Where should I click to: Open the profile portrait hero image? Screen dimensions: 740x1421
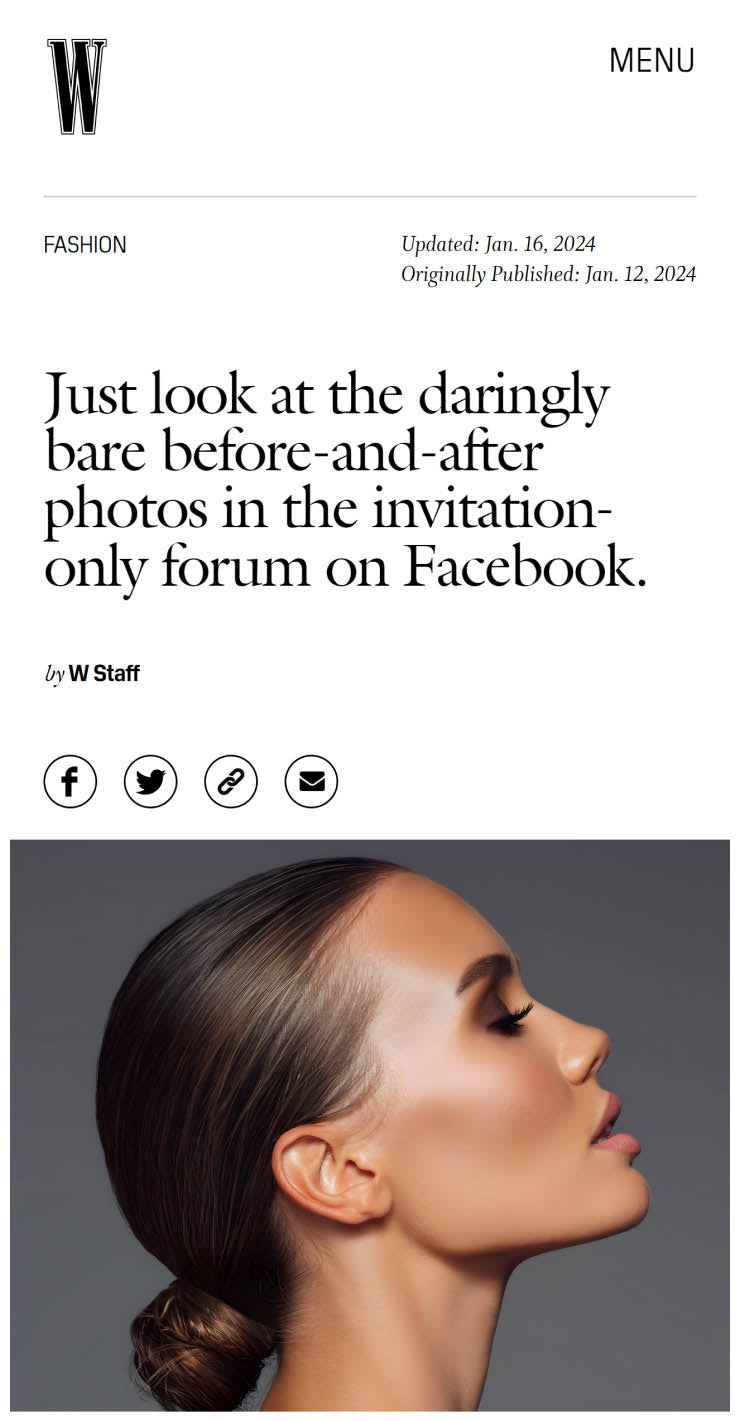point(370,1125)
